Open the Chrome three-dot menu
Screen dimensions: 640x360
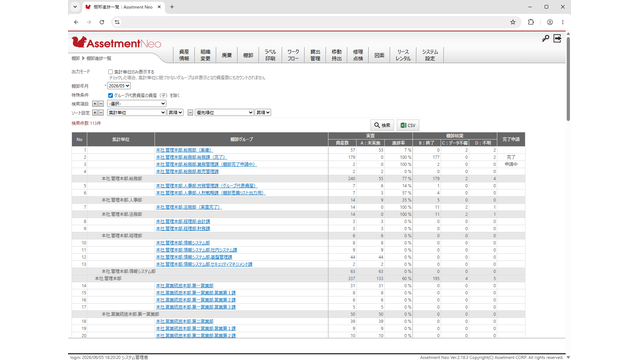click(x=562, y=22)
